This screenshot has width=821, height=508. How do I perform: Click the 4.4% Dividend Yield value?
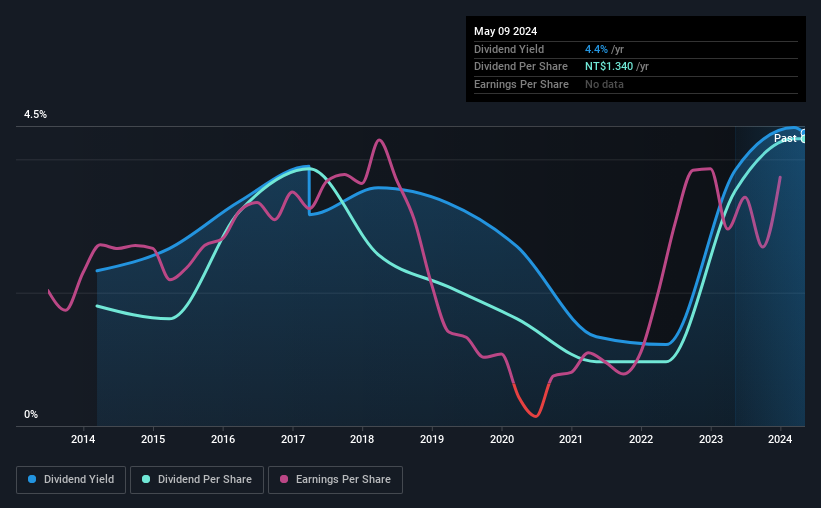tap(596, 49)
